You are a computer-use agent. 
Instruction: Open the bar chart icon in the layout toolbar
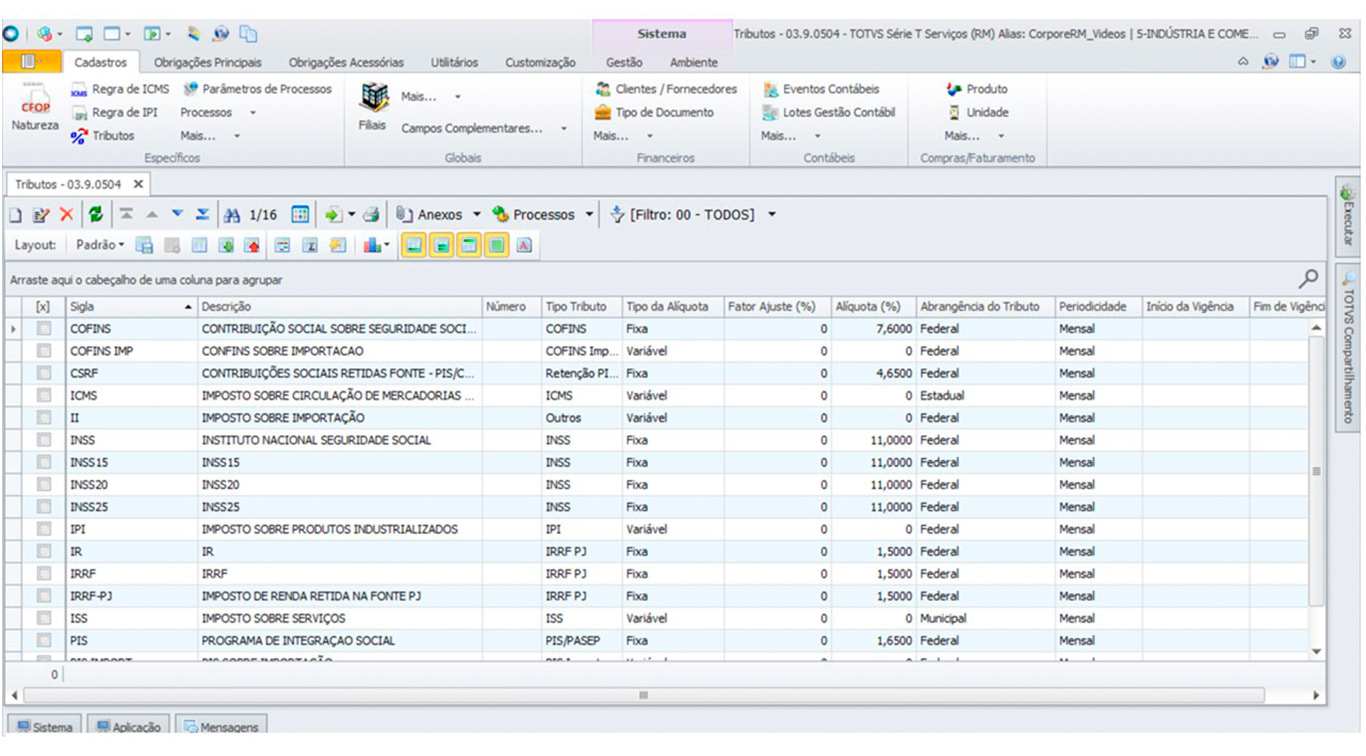pos(373,245)
